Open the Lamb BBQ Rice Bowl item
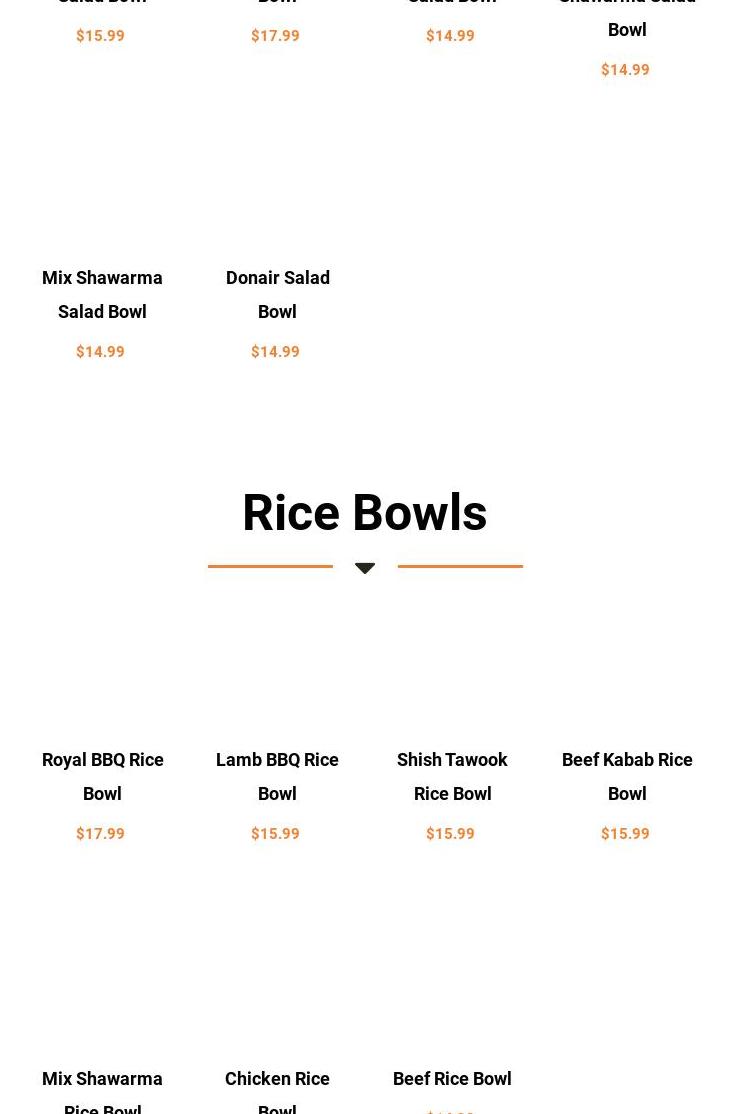 277,777
